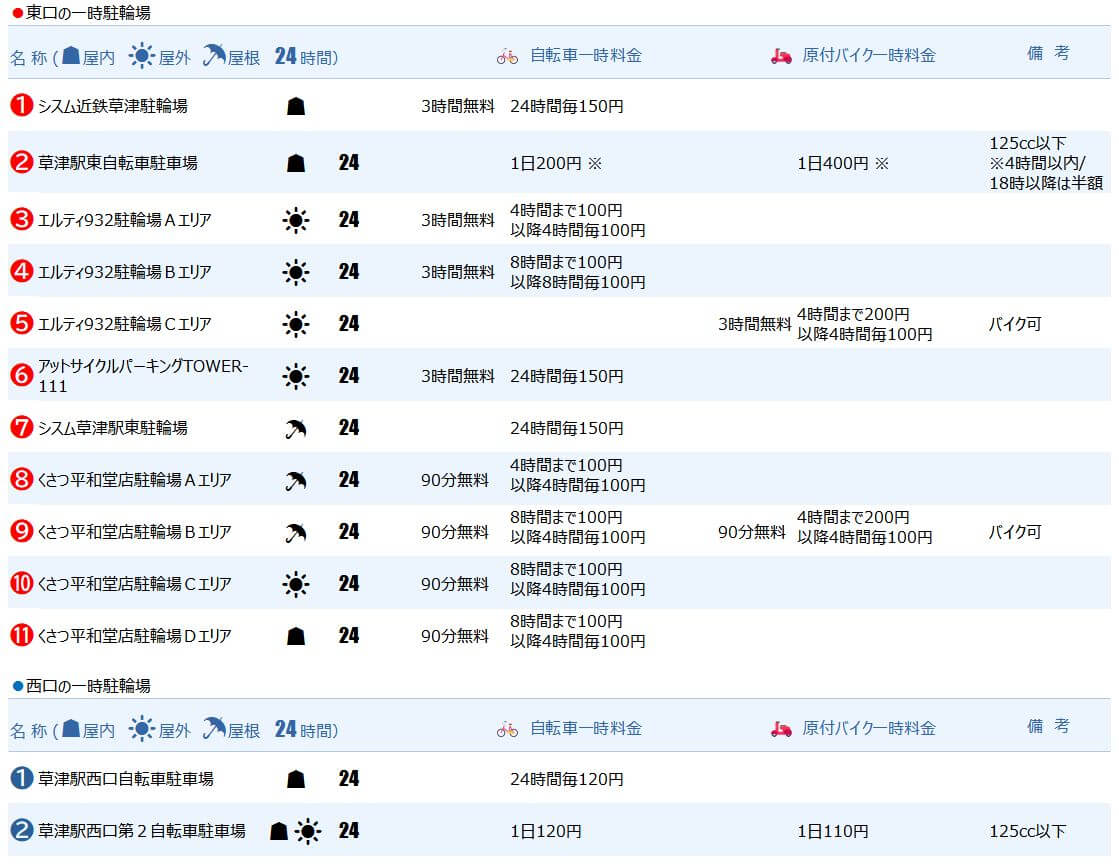Click red number 6 marker for TOWER-111
1119x864 pixels.
click(x=22, y=376)
